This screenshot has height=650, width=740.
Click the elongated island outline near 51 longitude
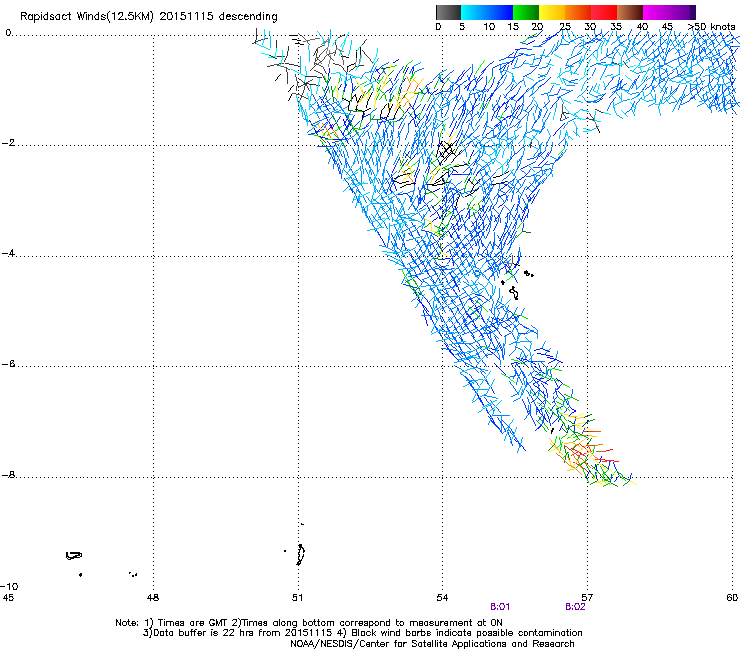pos(301,555)
